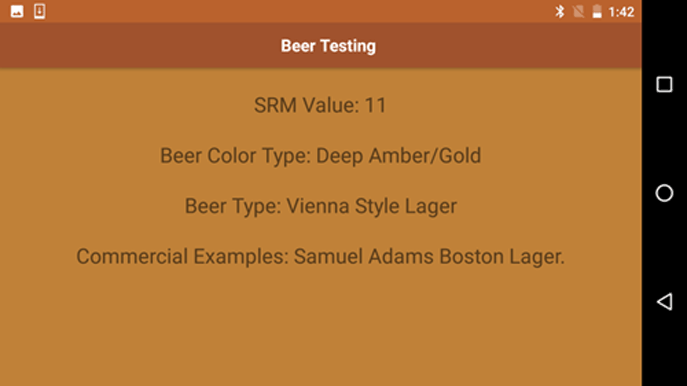The width and height of the screenshot is (687, 386).
Task: Tap the download notification icon in status bar
Action: pos(39,11)
